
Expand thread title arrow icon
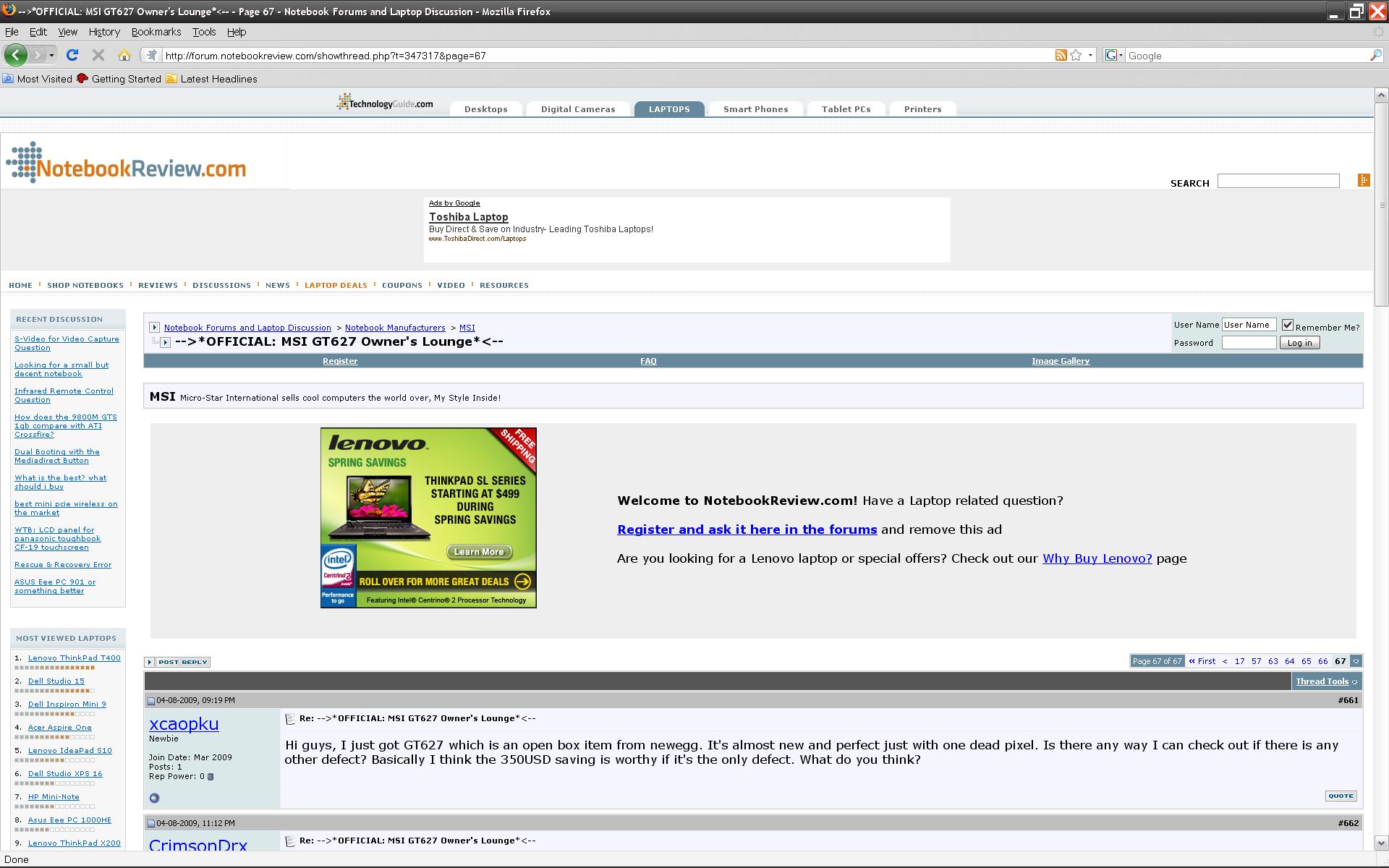coord(165,342)
